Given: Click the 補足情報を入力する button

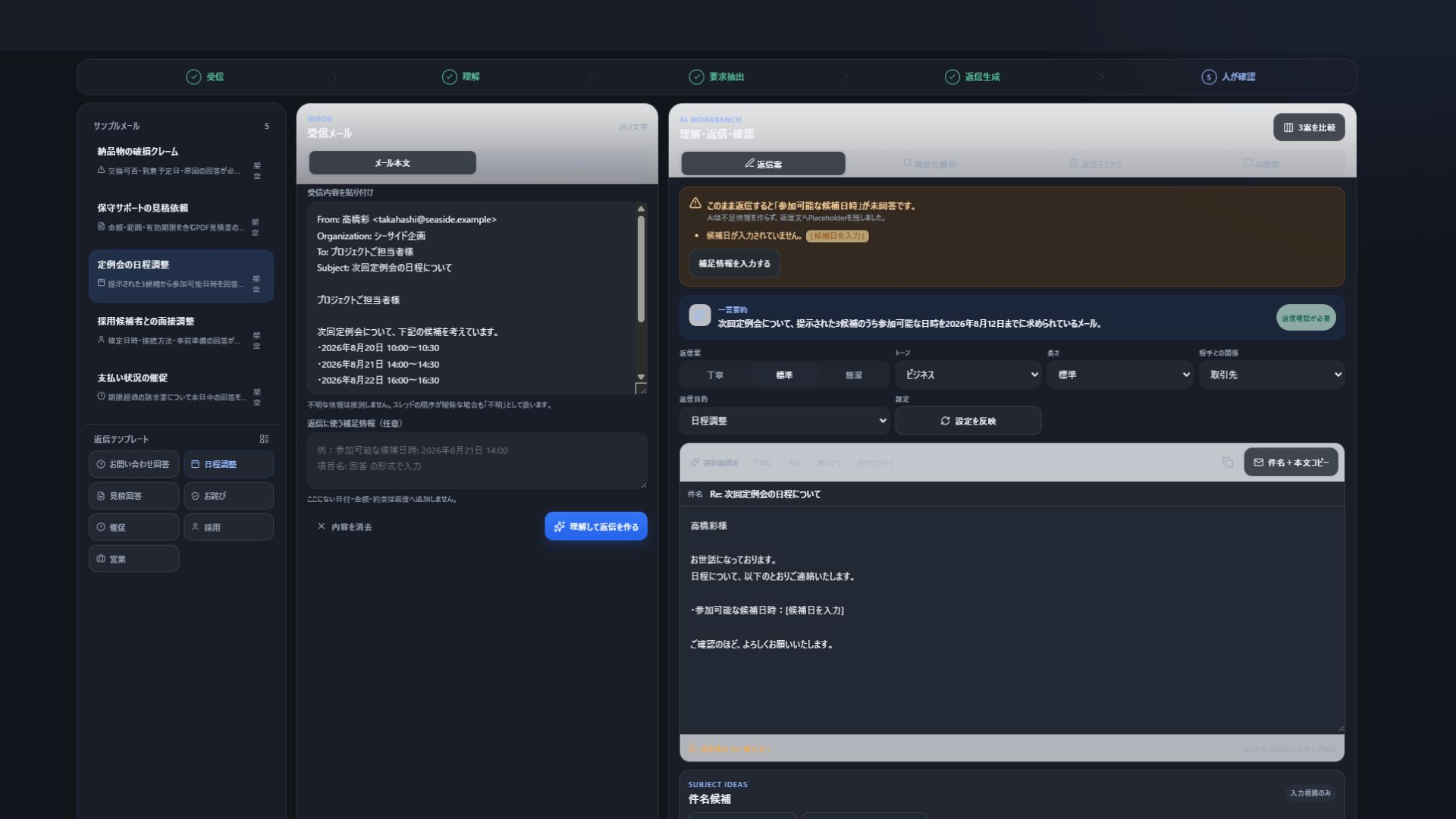Looking at the screenshot, I should [734, 263].
